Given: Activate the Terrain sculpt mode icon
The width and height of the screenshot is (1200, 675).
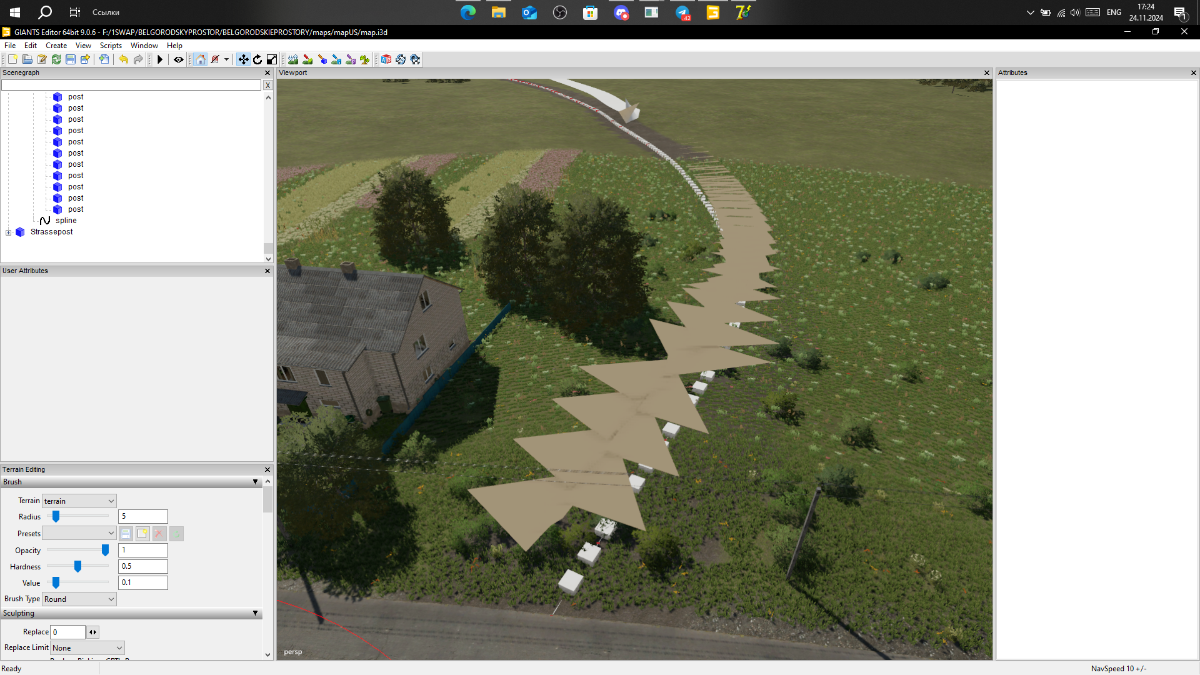Looking at the screenshot, I should [x=293, y=60].
